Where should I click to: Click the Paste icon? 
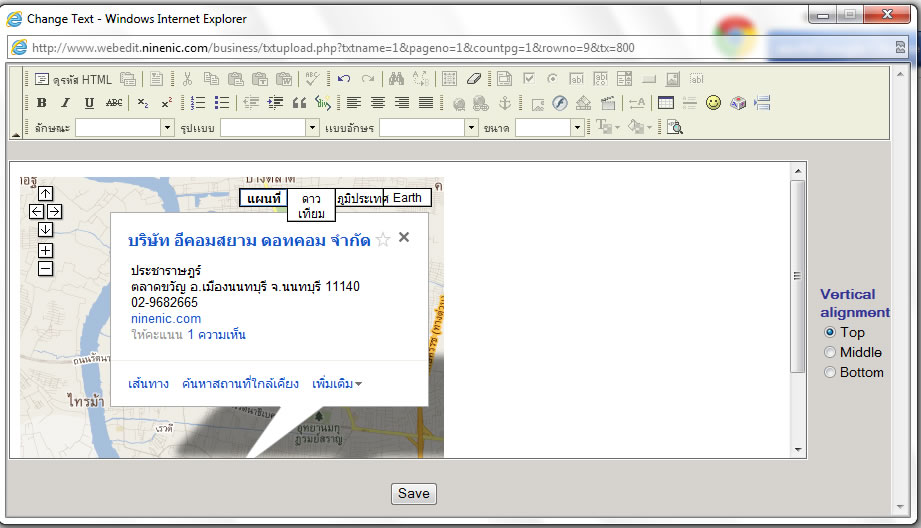point(236,79)
